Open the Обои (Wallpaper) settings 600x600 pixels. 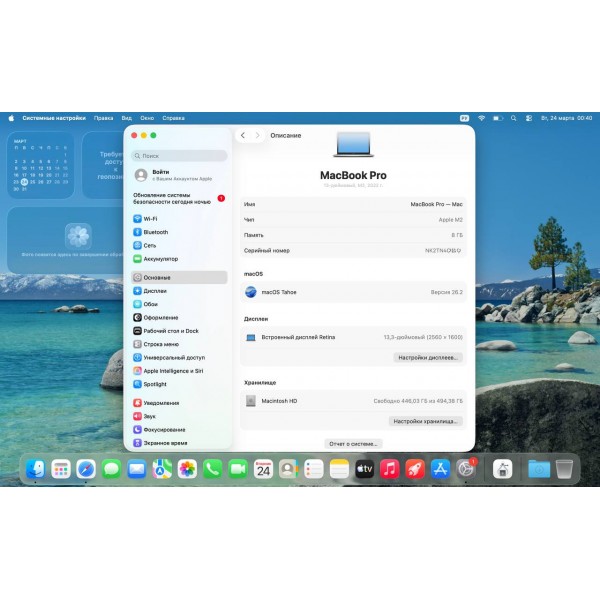tap(150, 304)
